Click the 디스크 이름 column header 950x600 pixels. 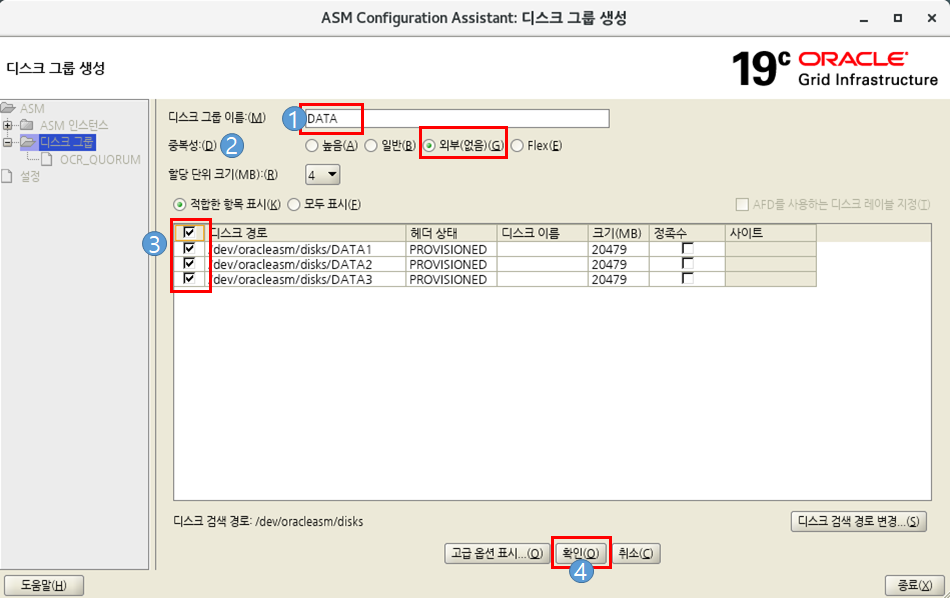click(x=542, y=233)
